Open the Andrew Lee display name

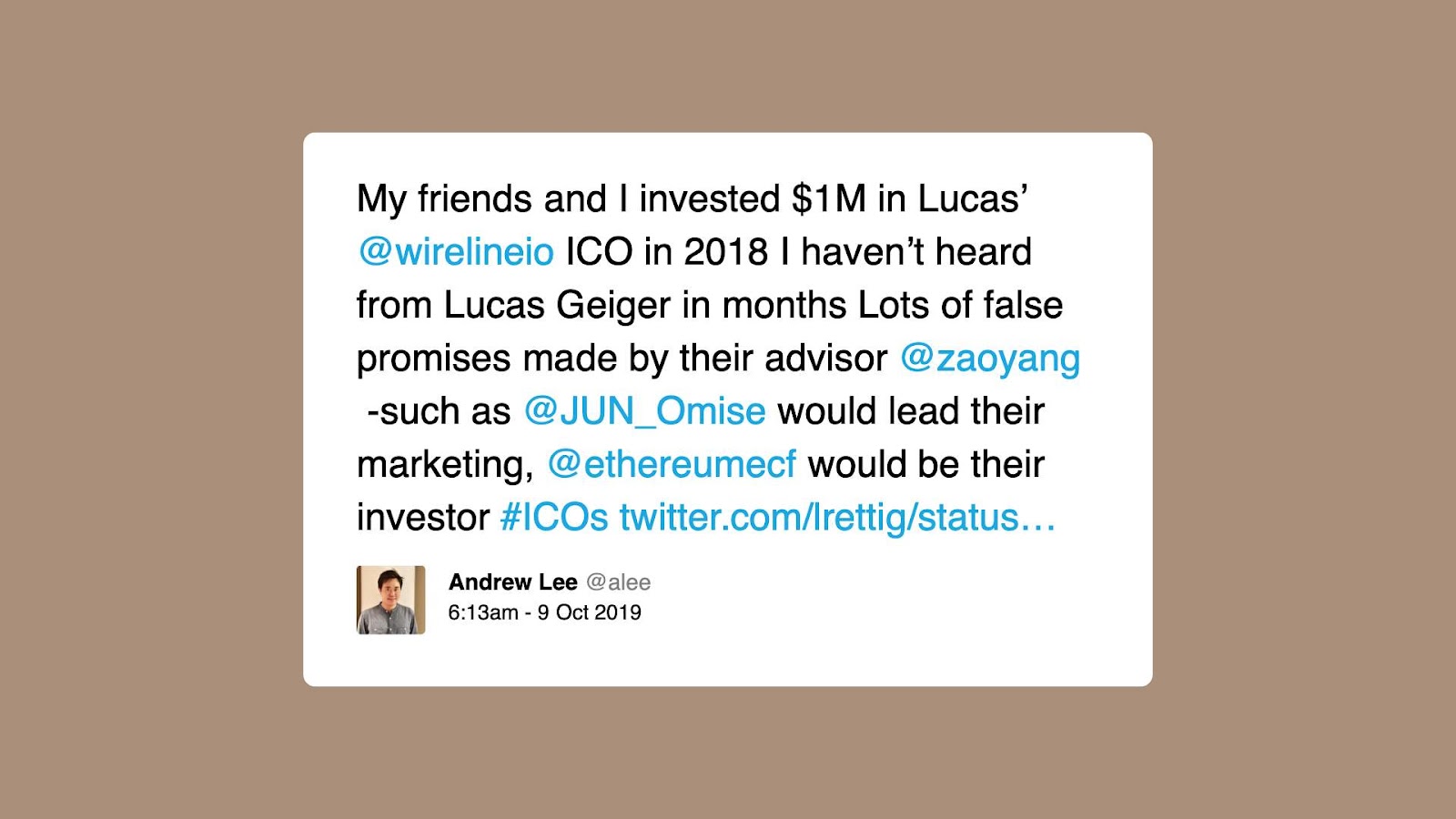(x=513, y=582)
